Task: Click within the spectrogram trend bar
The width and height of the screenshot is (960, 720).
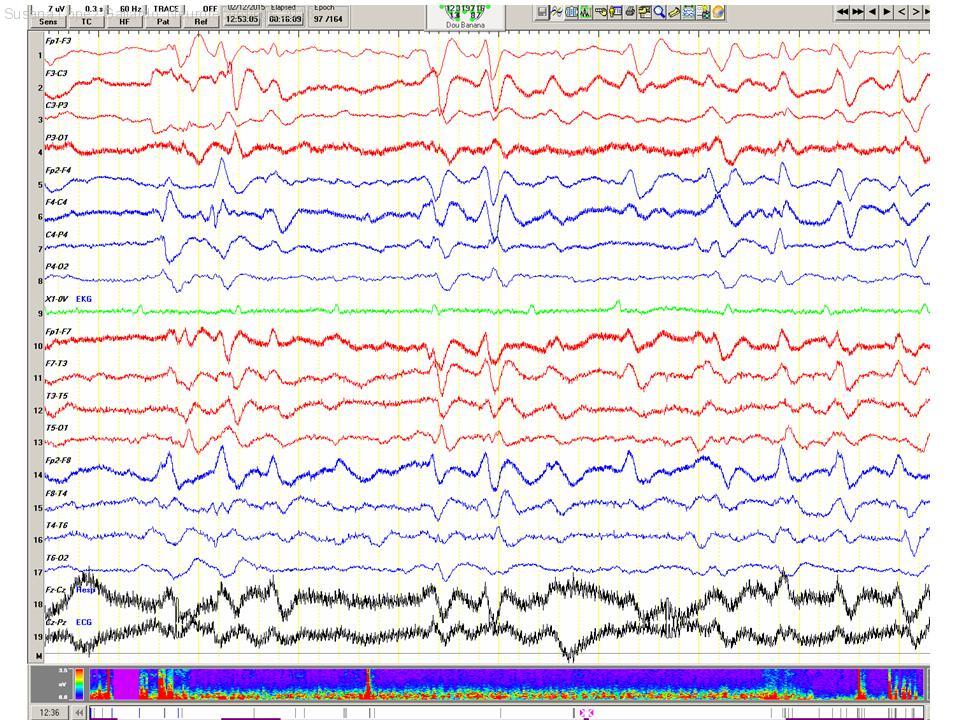Action: 500,684
